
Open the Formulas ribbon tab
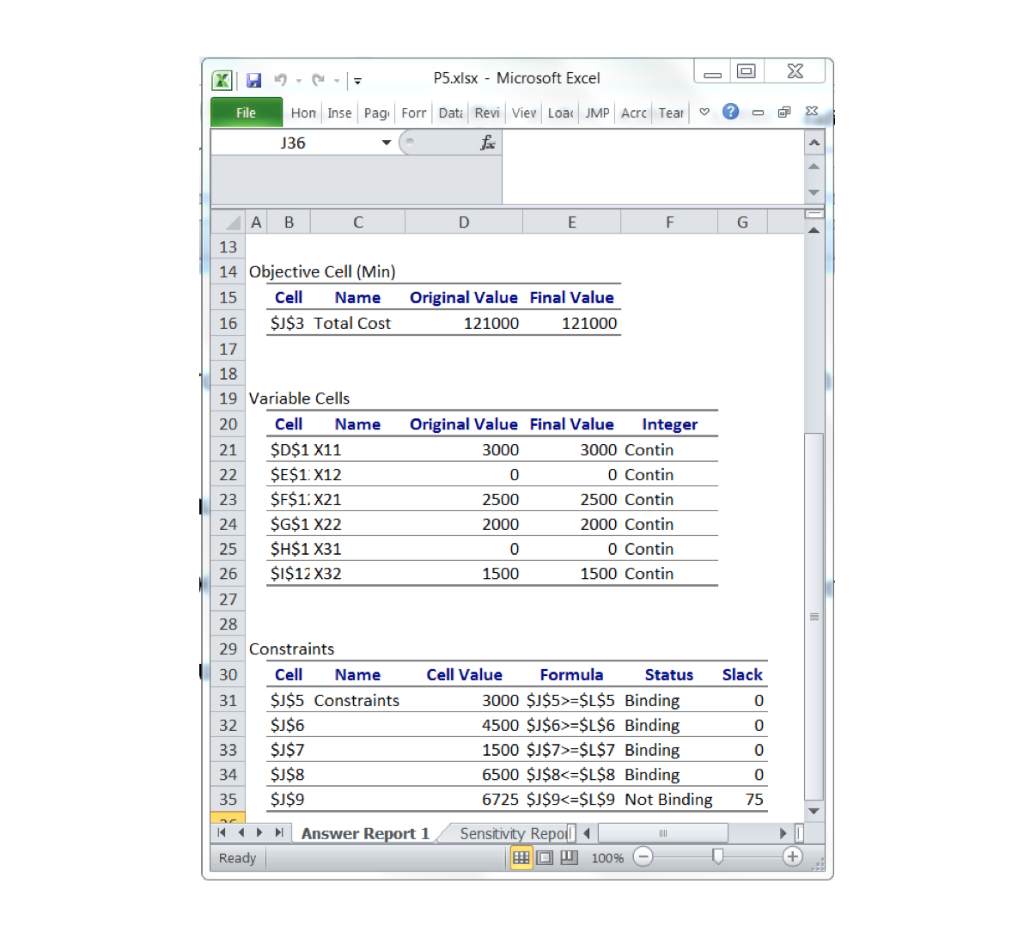click(414, 113)
